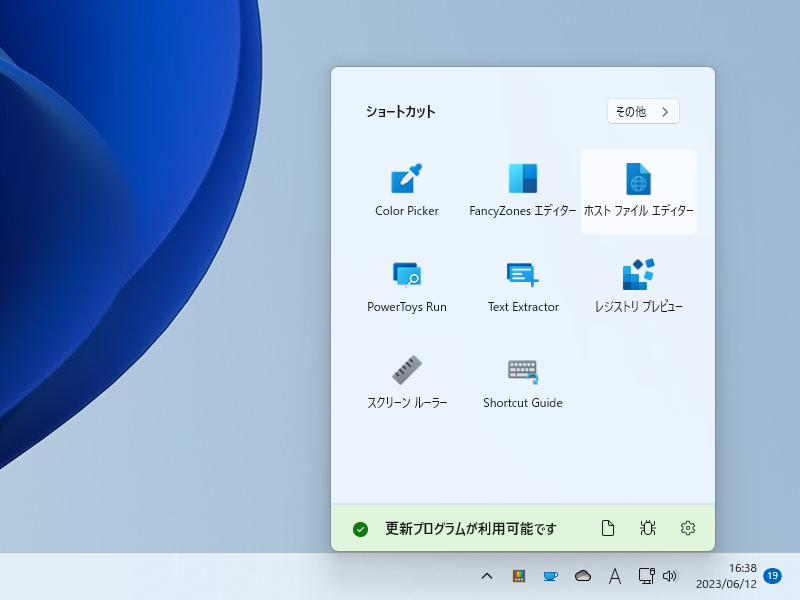Open FancyZones エディター shortcut
This screenshot has width=800, height=600.
522,191
